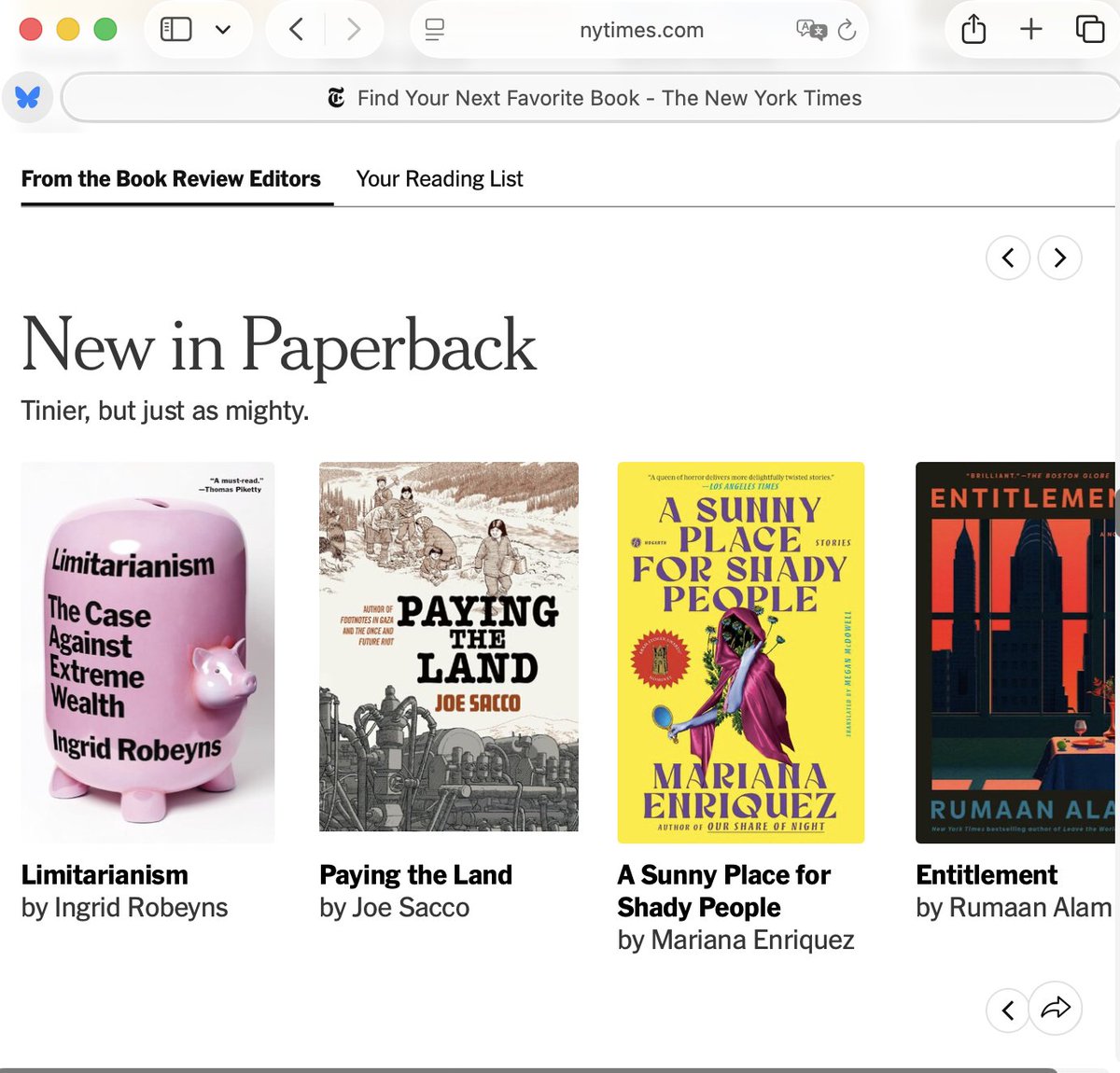Click the bottom left chevron button
This screenshot has width=1120, height=1073.
pos(1008,1010)
